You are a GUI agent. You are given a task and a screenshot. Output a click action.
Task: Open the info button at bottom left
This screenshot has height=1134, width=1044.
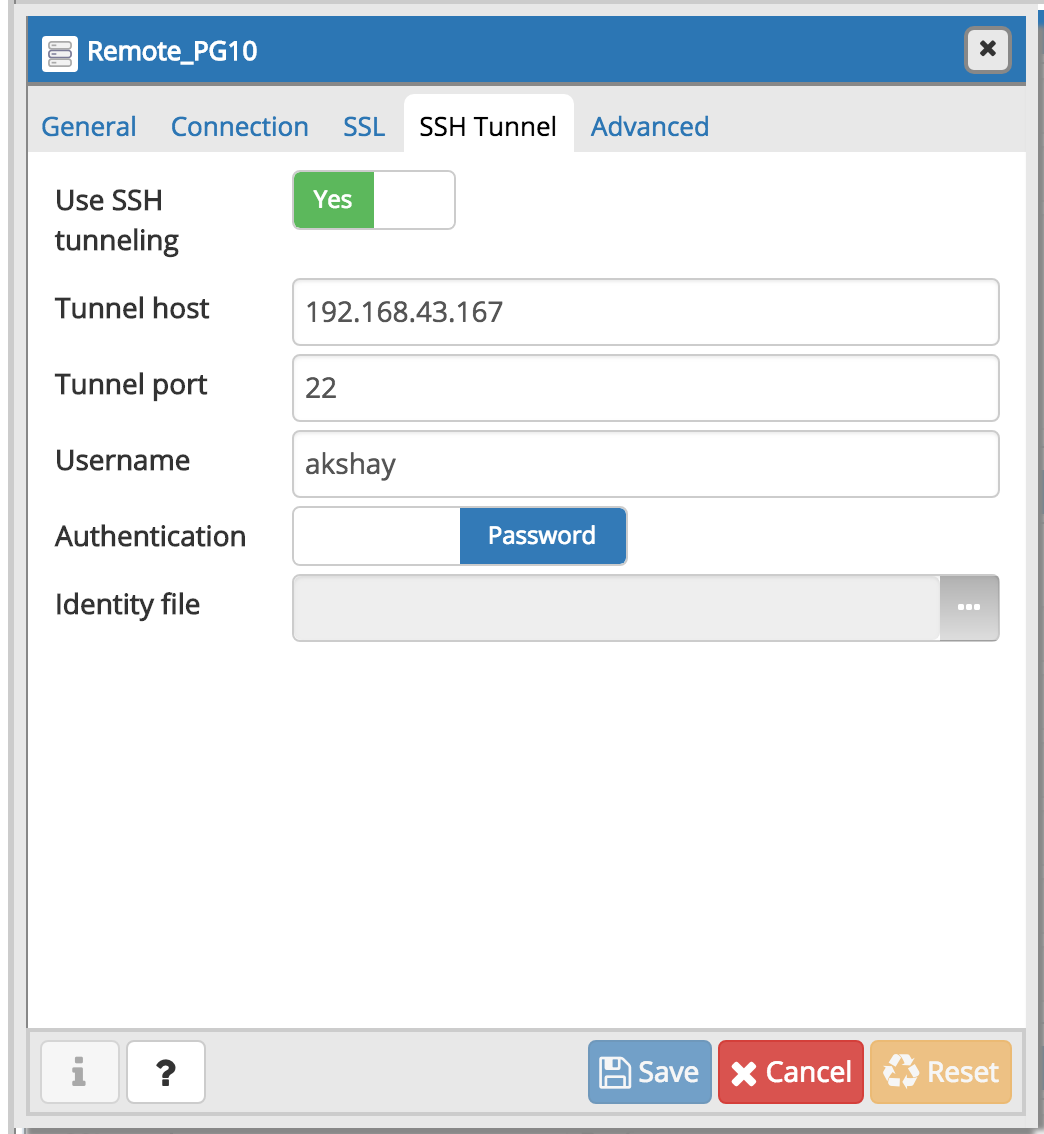(79, 1072)
